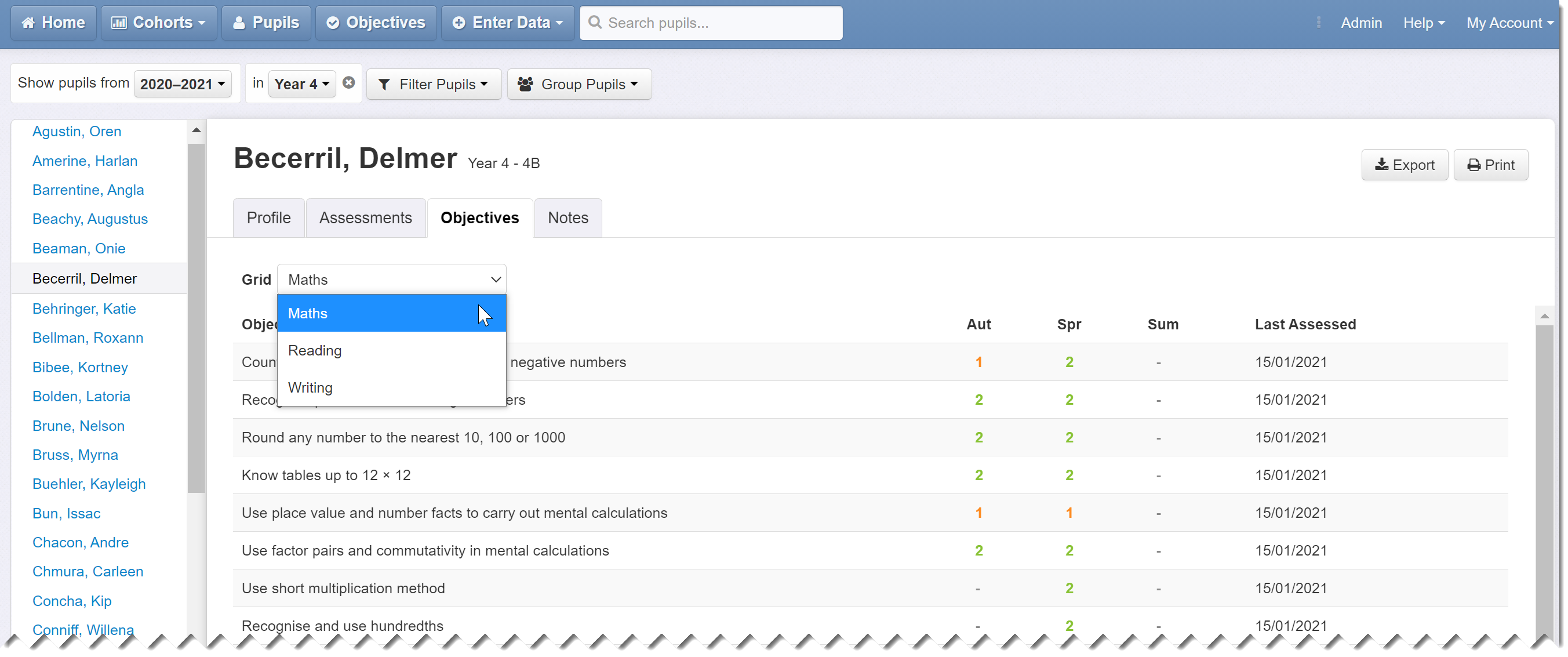Click the search magnifier icon
The width and height of the screenshot is (1568, 657).
click(x=595, y=23)
